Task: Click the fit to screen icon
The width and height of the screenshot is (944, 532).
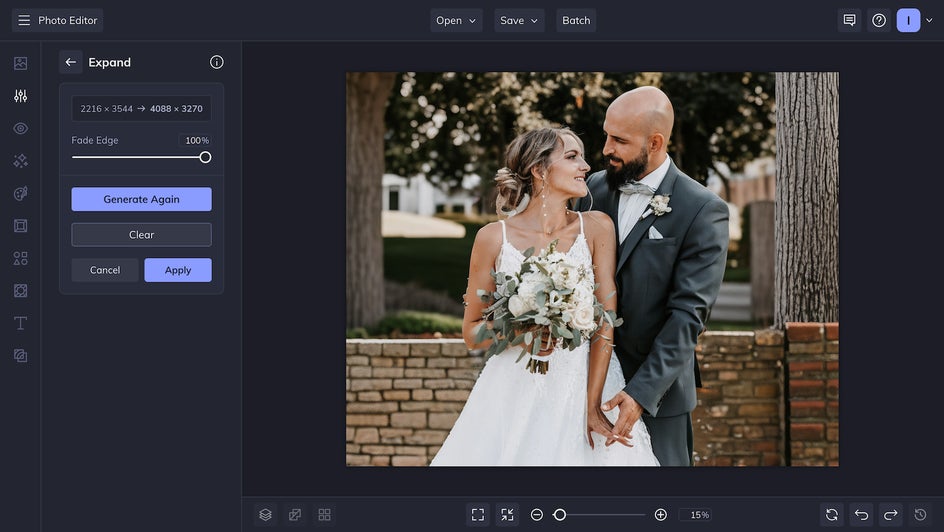Action: 478,515
